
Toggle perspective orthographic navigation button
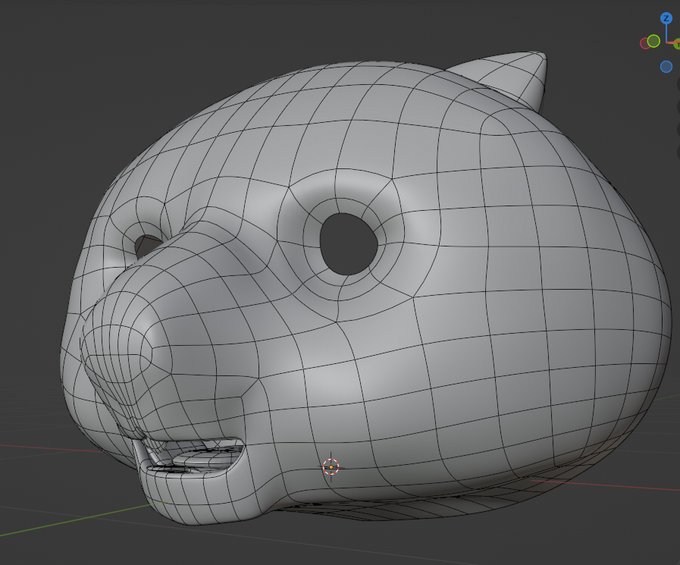point(678,151)
